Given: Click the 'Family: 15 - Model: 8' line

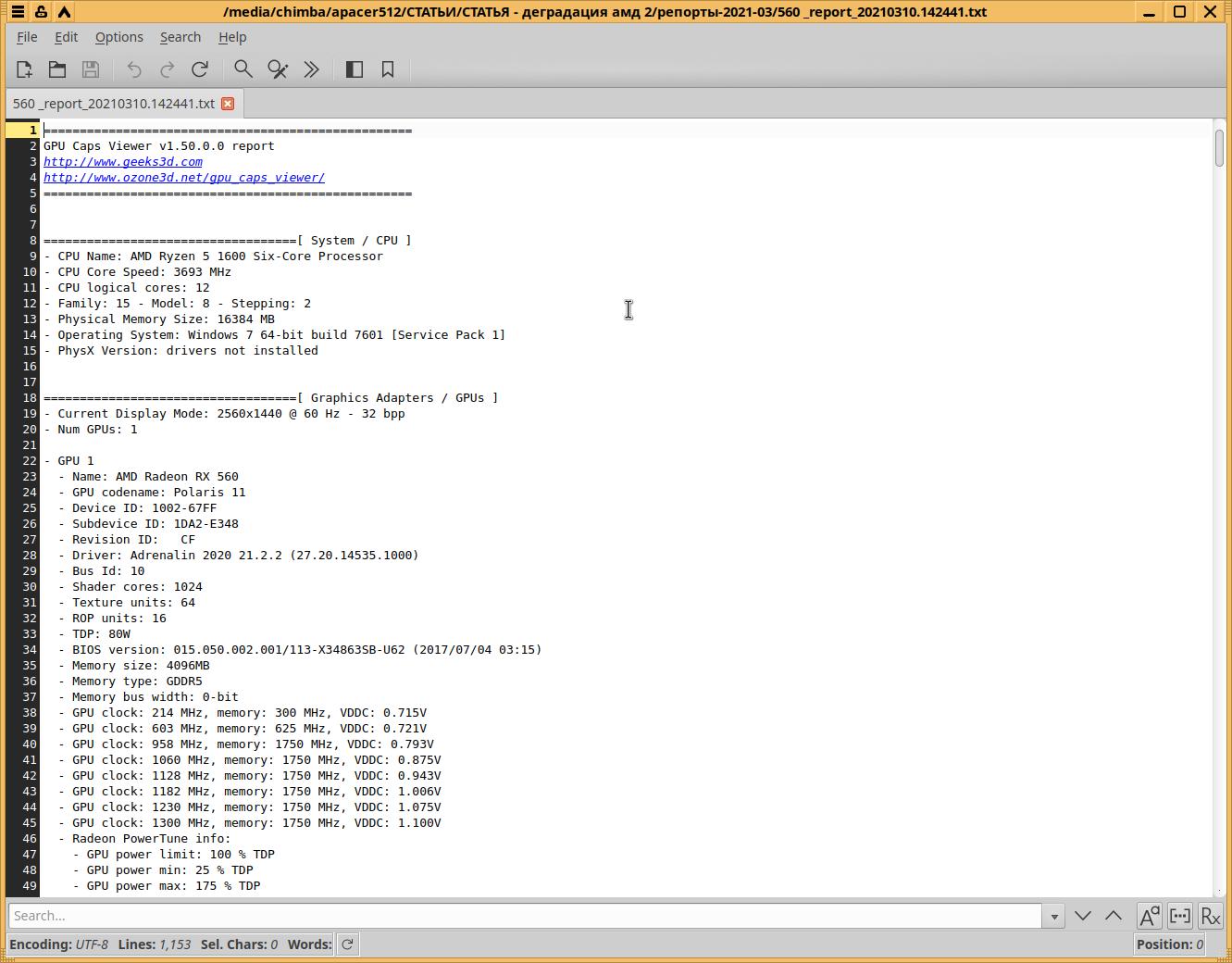Looking at the screenshot, I should pyautogui.click(x=178, y=304).
